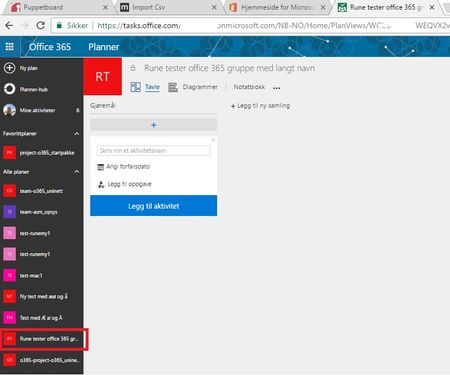Image resolution: width=450 pixels, height=375 pixels.
Task: Click the plan title Rune tester office 365 gruppe
Action: [x=229, y=68]
